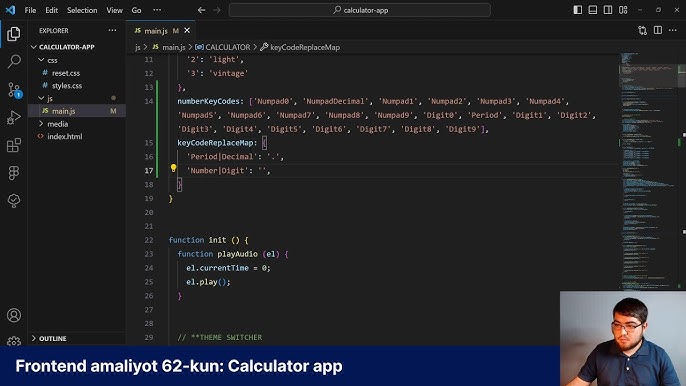Open Customize Layout icon
This screenshot has width=686, height=386.
pos(623,10)
